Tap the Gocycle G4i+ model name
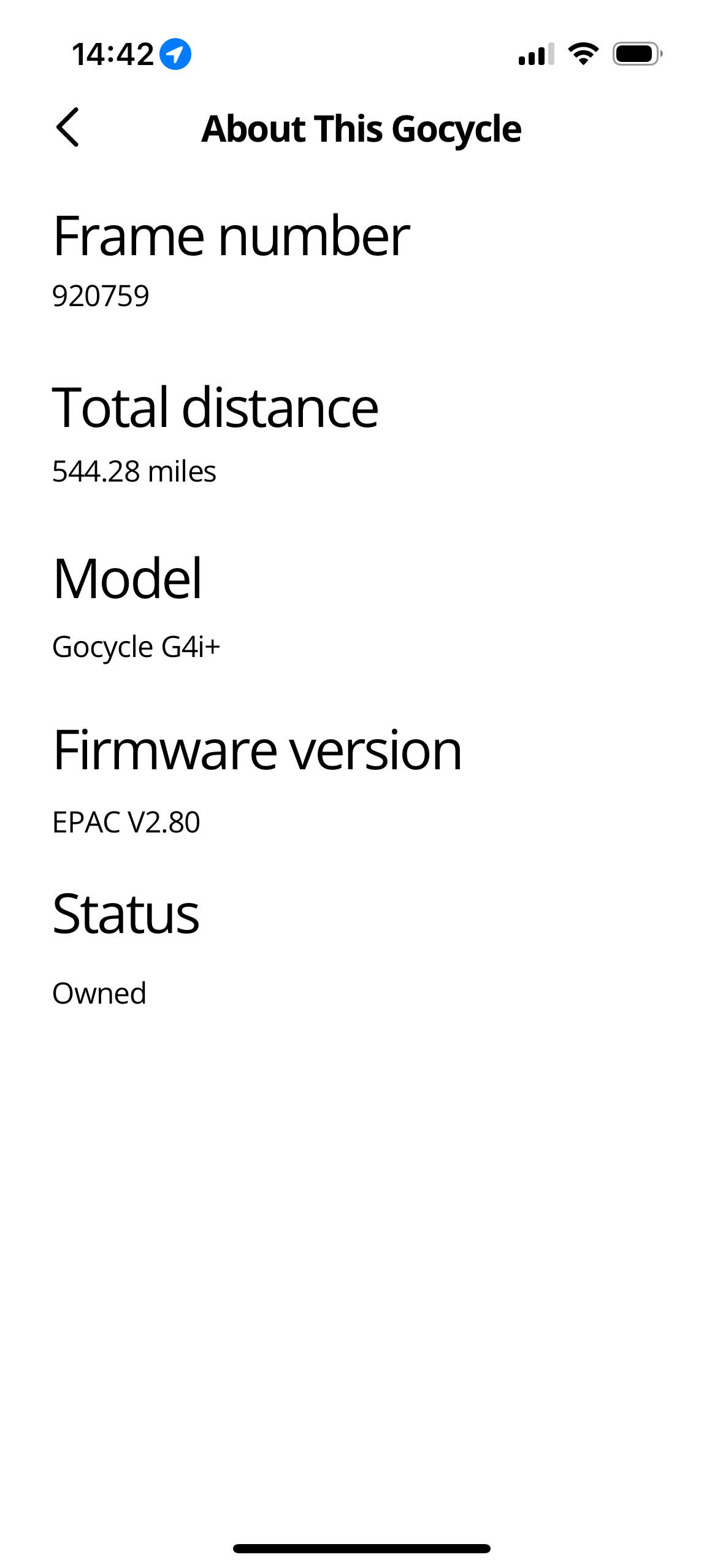This screenshot has width=723, height=1568. 136,647
